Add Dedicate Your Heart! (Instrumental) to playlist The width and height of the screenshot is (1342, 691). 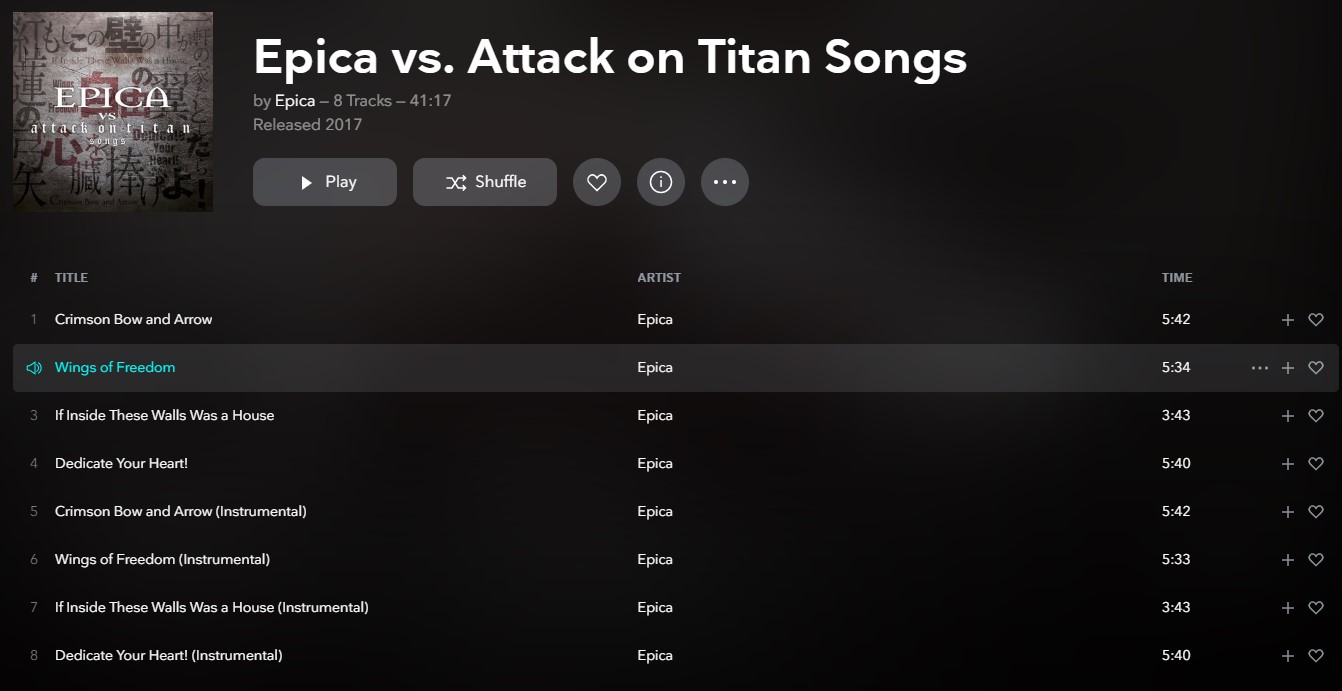pos(1288,656)
